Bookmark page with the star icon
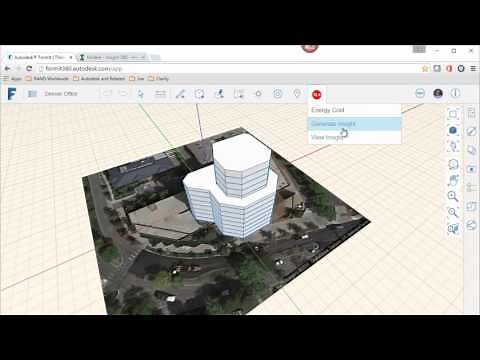The height and width of the screenshot is (360, 480). (425, 69)
